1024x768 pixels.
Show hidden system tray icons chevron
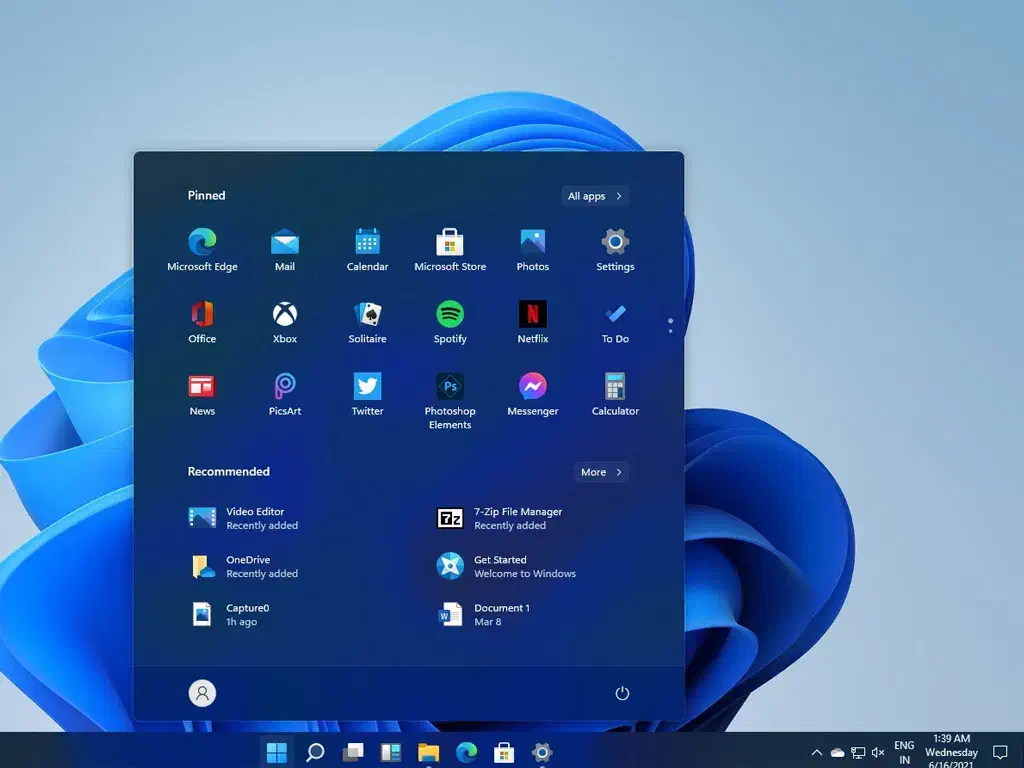tap(816, 752)
